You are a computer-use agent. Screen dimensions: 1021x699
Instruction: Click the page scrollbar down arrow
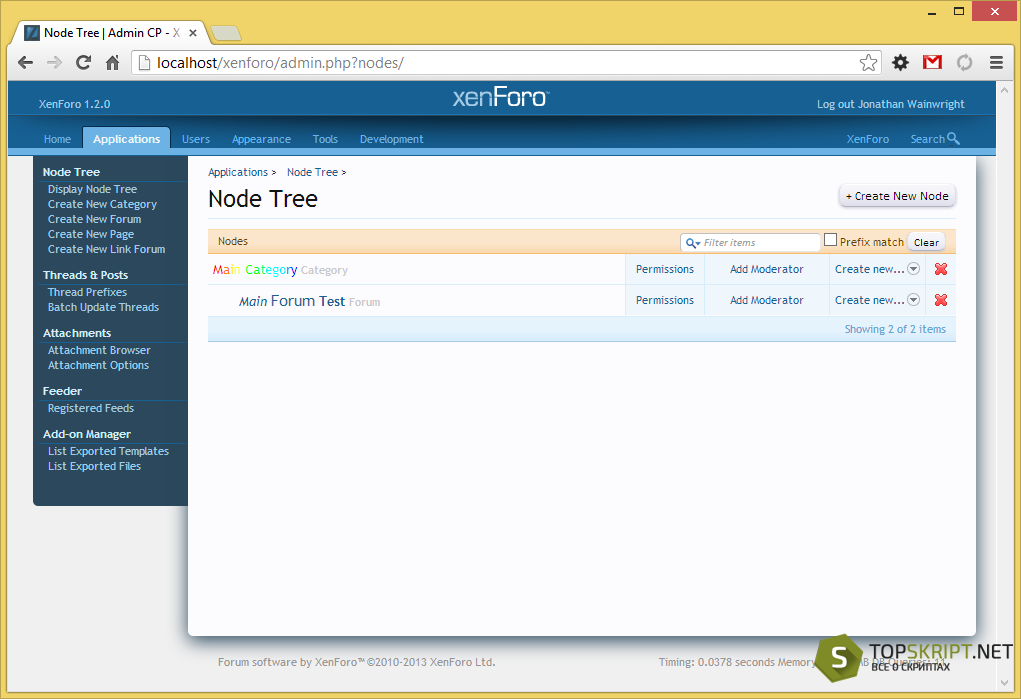coord(1004,683)
